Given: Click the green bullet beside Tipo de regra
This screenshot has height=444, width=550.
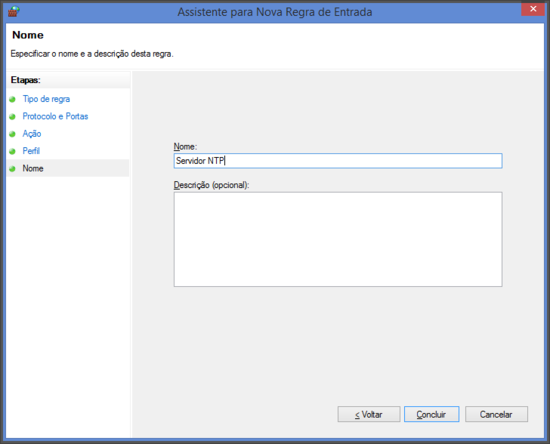Looking at the screenshot, I should (12, 99).
